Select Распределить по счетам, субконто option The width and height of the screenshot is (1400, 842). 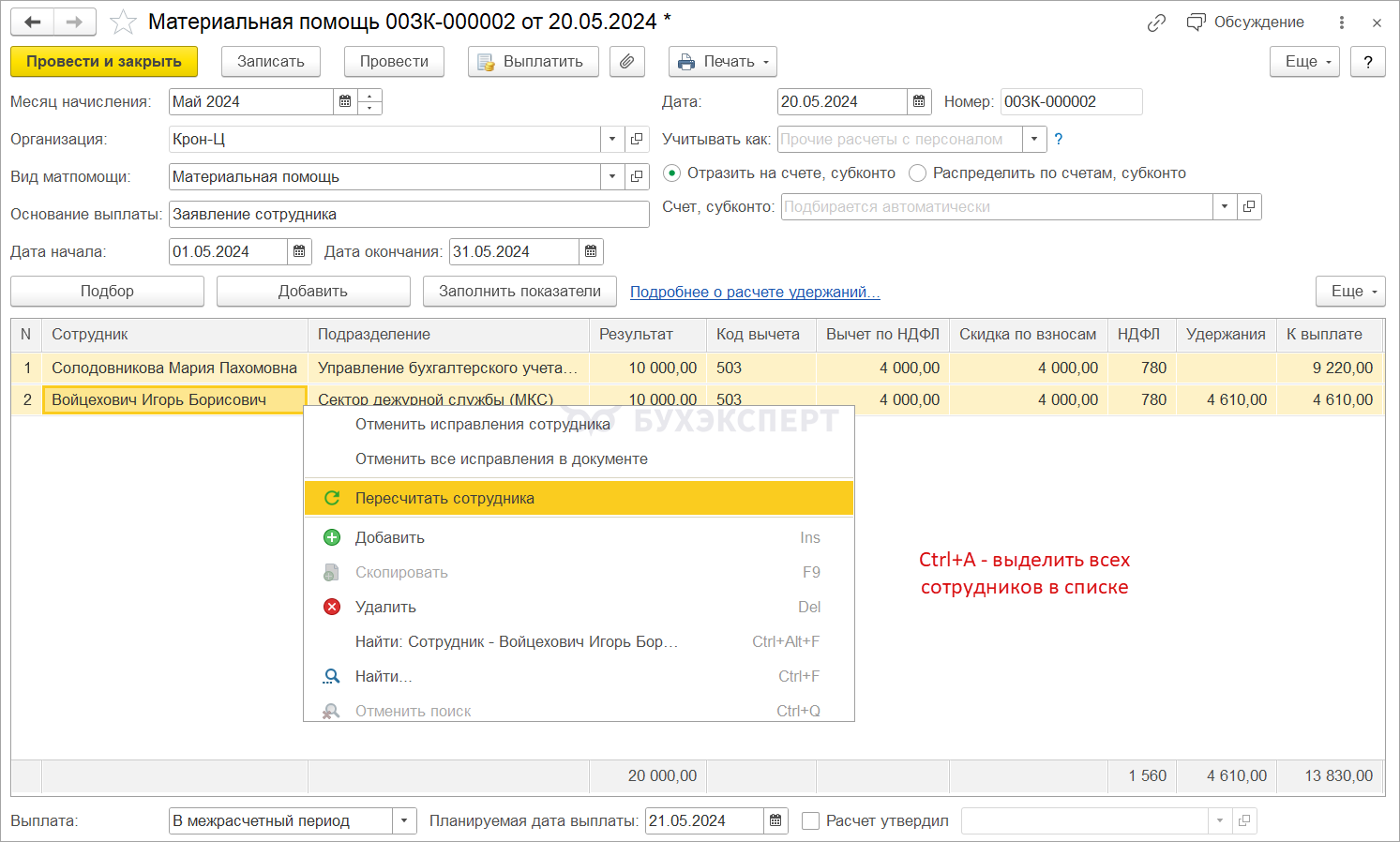(x=917, y=173)
